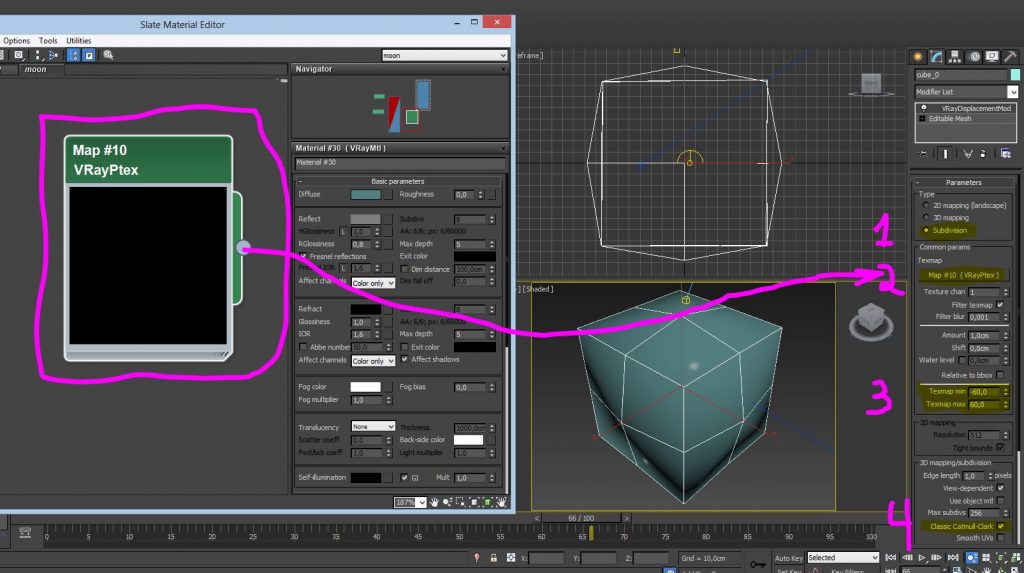
Task: Toggle the Classic Catmull-Clark checkbox
Action: pyautogui.click(x=1001, y=525)
